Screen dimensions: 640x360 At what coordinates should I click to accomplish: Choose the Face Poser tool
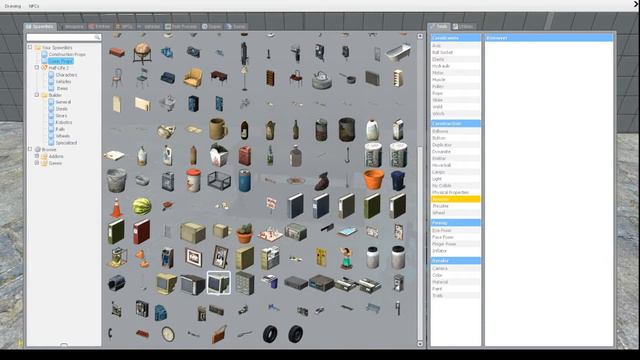pyautogui.click(x=456, y=237)
